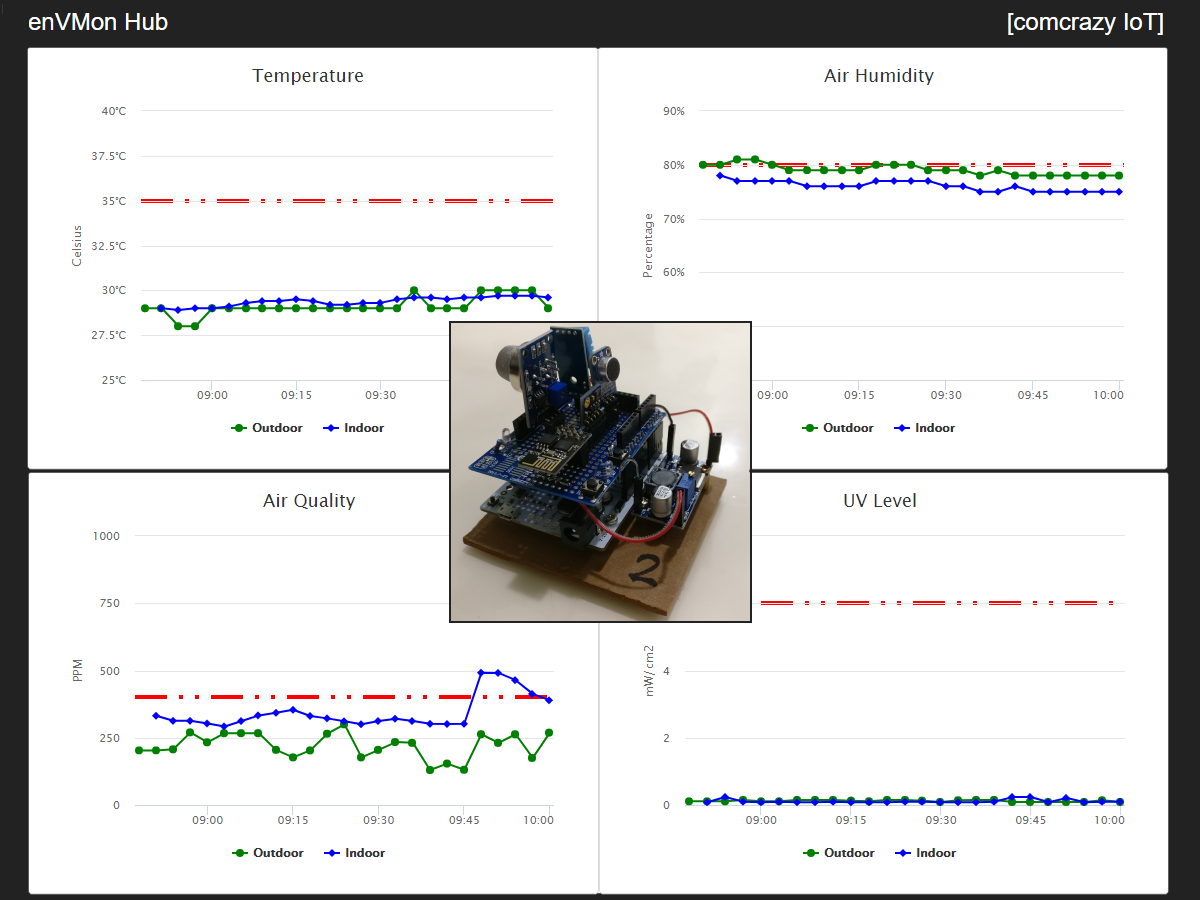Image resolution: width=1200 pixels, height=900 pixels.
Task: Toggle Indoor series in UV Level legend
Action: click(x=926, y=853)
